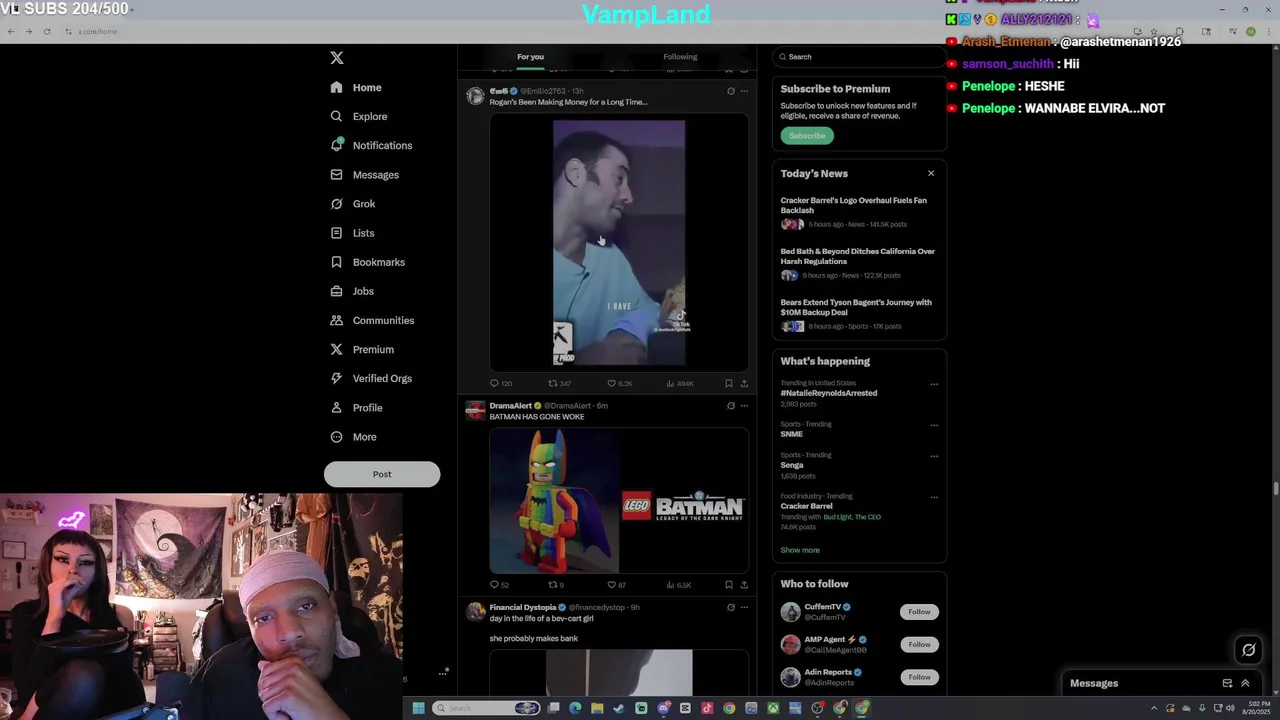This screenshot has height=720, width=1280.
Task: Open Premium in the sidebar
Action: tap(362, 349)
